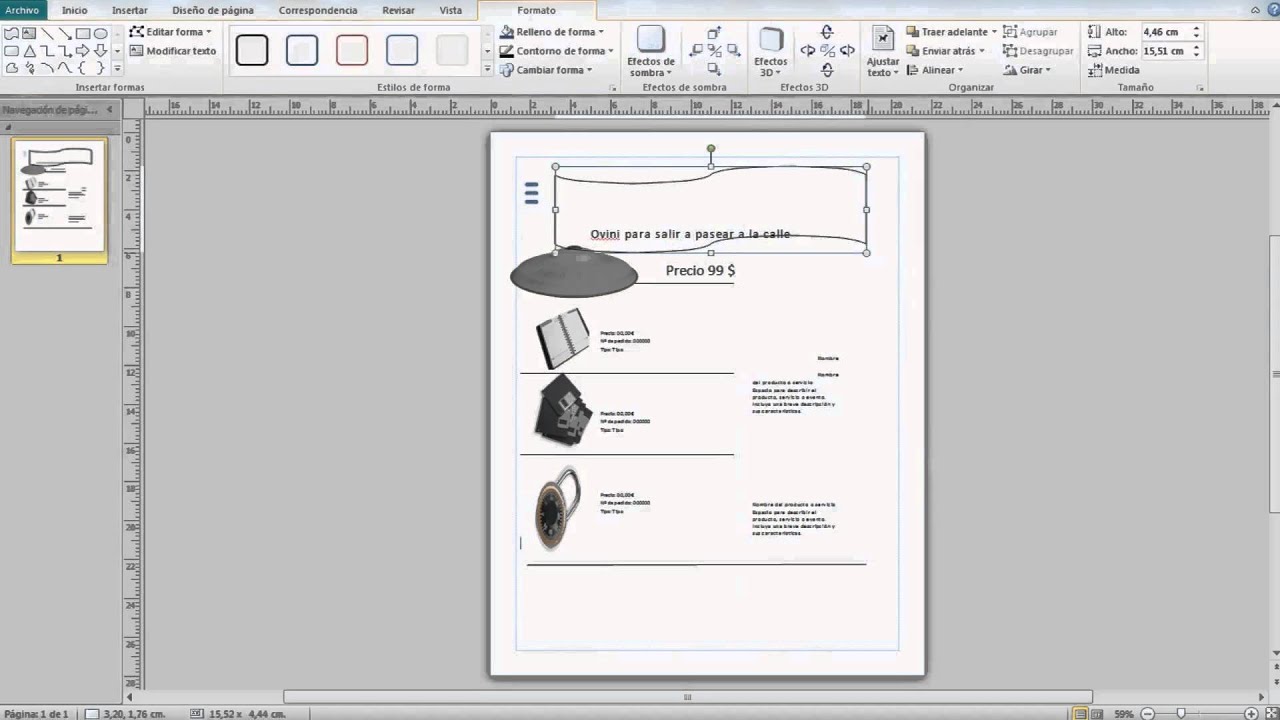The width and height of the screenshot is (1280, 720).
Task: Select the right brace shape
Action: pyautogui.click(x=100, y=68)
